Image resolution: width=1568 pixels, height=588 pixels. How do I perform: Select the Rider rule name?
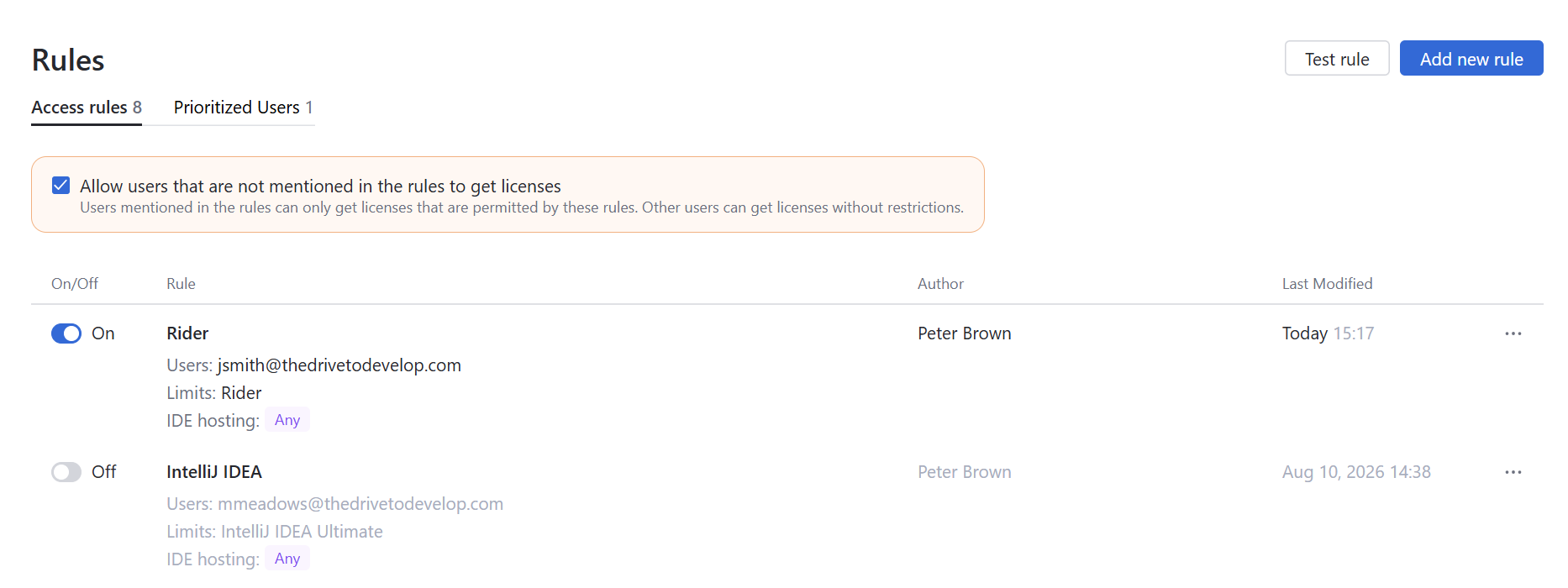187,333
